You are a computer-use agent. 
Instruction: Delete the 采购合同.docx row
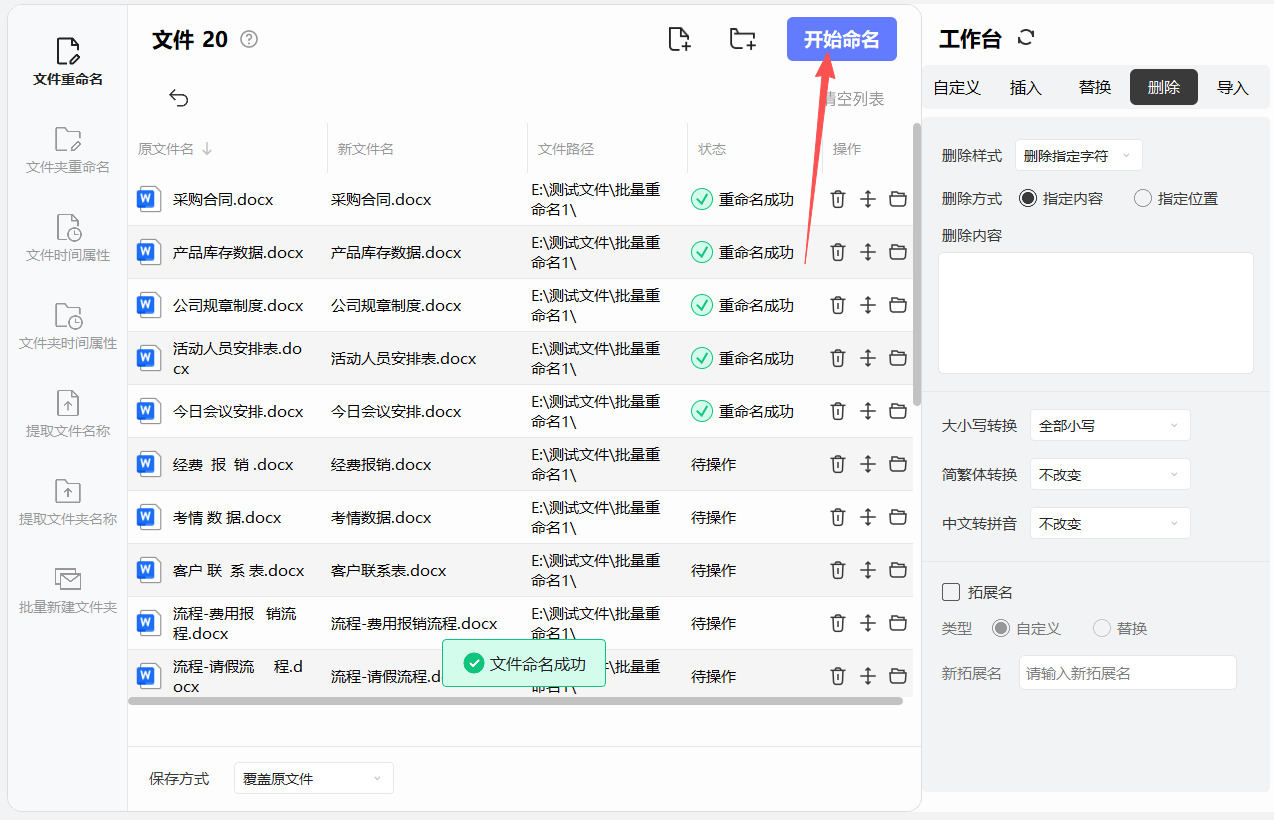[838, 199]
